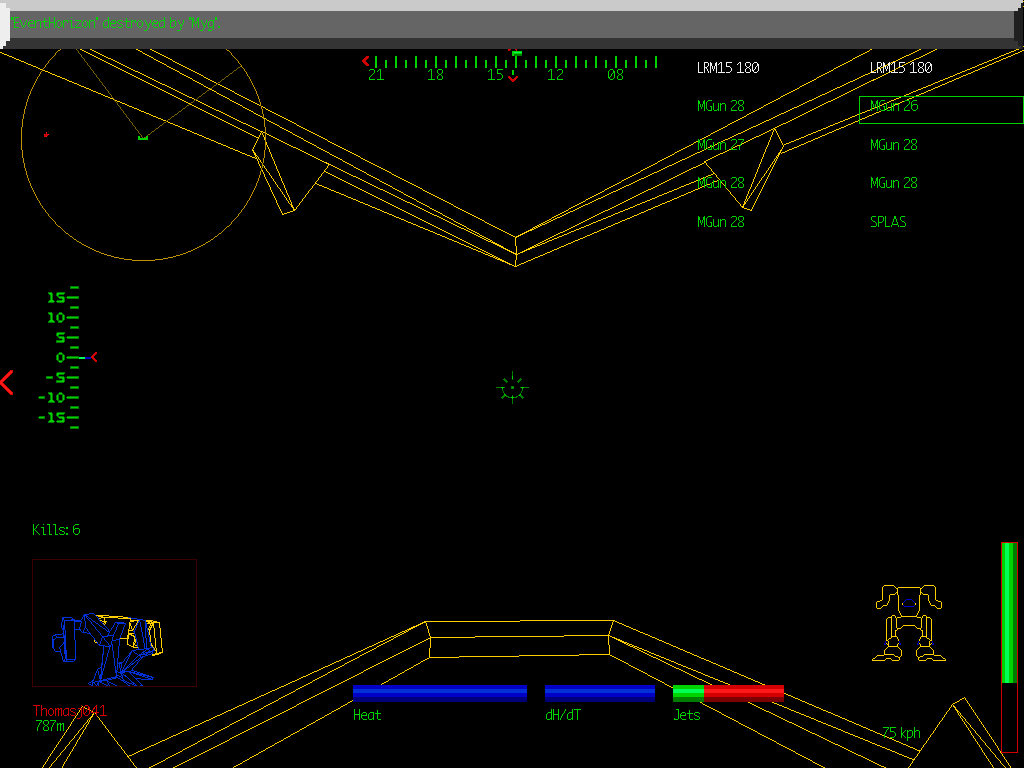Click the red target blip on the radar

coord(45,134)
